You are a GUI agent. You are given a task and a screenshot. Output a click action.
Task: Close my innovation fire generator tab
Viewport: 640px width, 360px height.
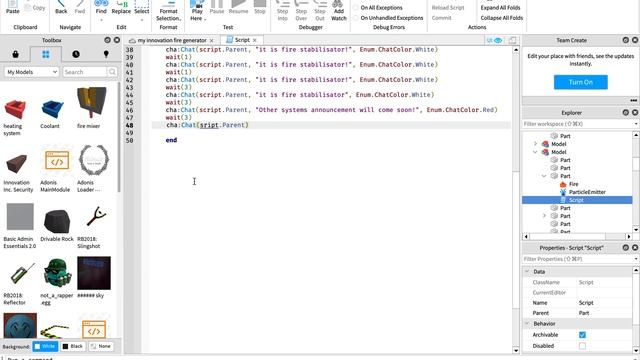point(211,40)
